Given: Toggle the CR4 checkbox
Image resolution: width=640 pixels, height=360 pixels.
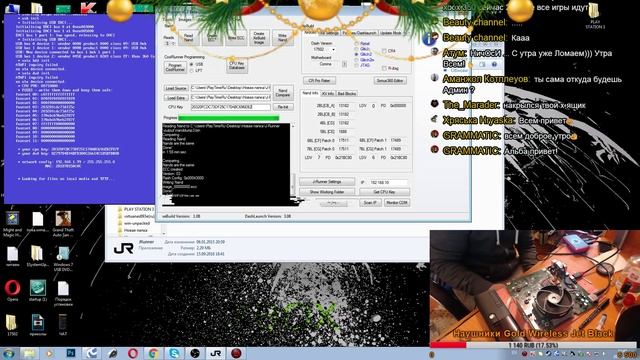Looking at the screenshot, I should pos(384,51).
